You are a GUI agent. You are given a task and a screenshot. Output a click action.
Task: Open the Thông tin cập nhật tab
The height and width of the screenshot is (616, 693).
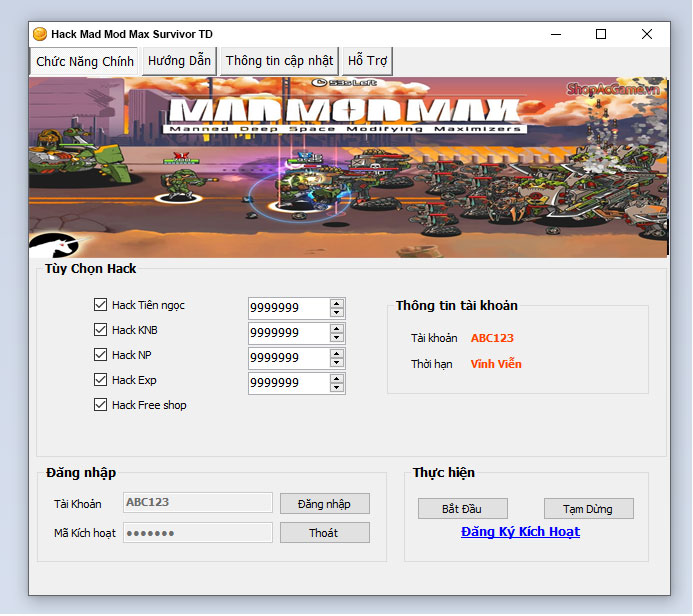(279, 61)
